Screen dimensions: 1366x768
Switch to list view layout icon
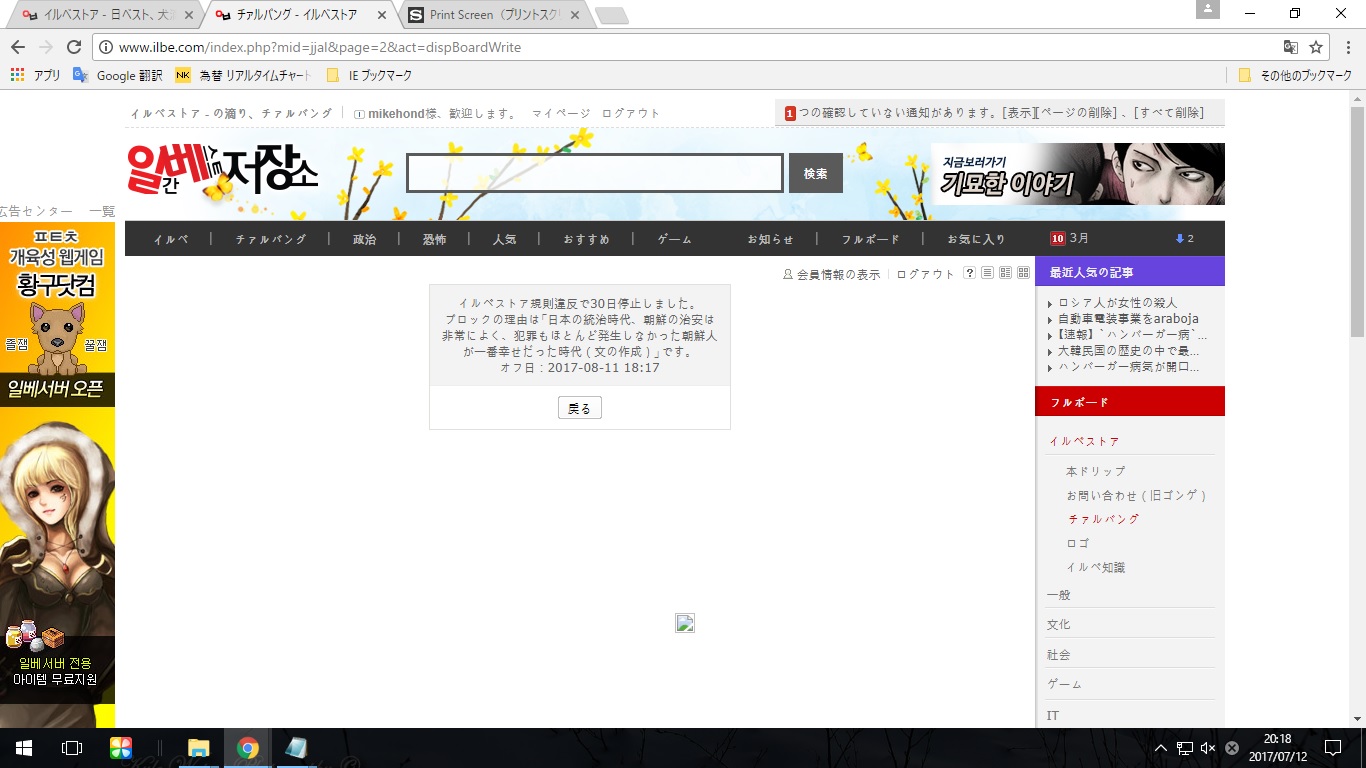[x=987, y=273]
